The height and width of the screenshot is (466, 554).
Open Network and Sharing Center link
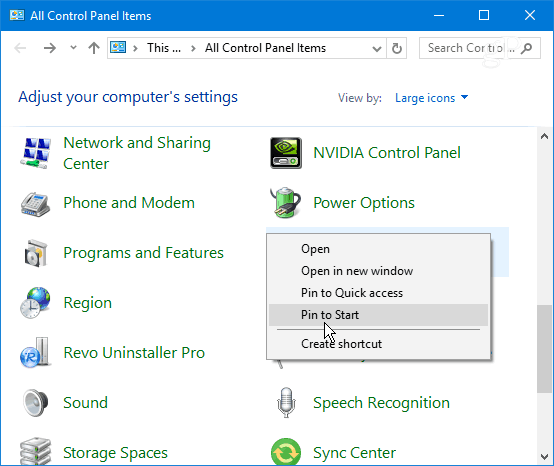(x=137, y=153)
